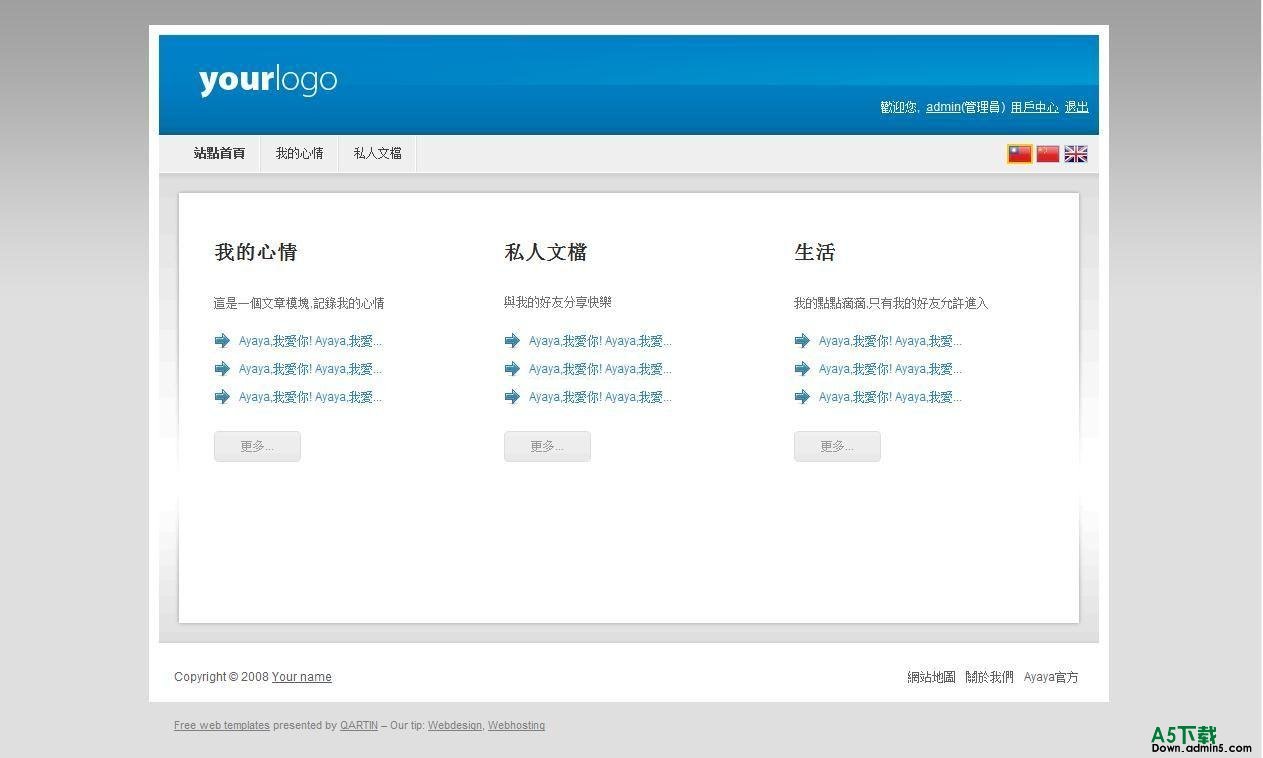1263x758 pixels.
Task: Log out using the 退出 link
Action: coord(1076,107)
